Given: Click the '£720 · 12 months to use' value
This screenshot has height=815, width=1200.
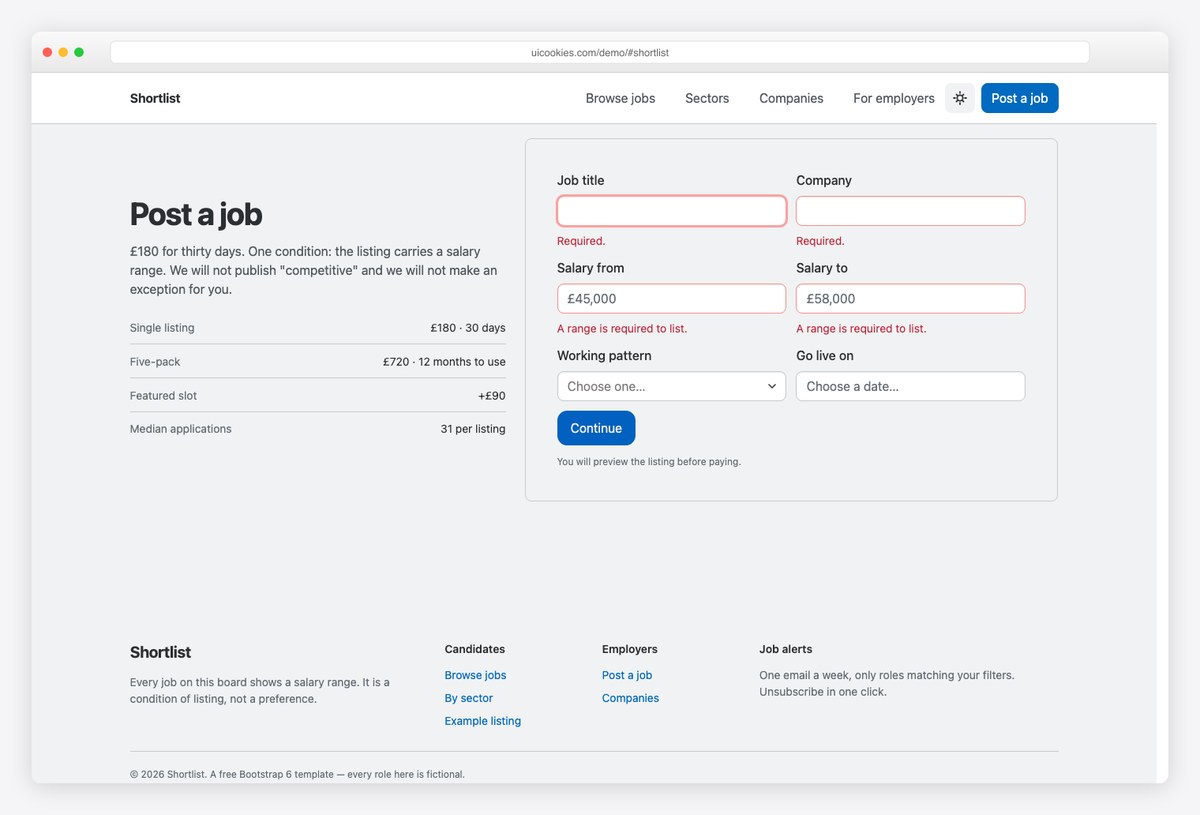Looking at the screenshot, I should pyautogui.click(x=444, y=362).
